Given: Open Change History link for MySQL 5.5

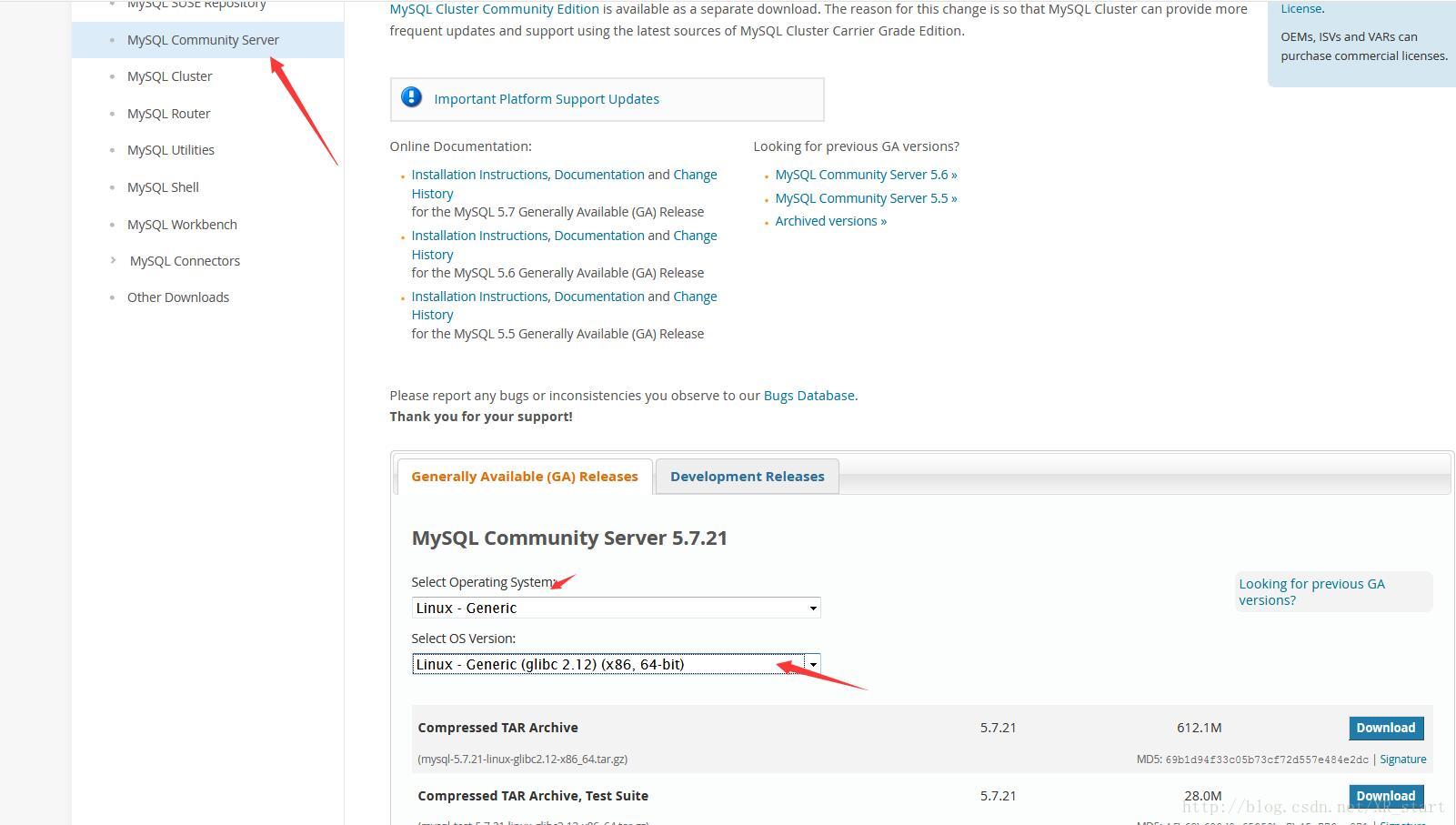Looking at the screenshot, I should (695, 297).
